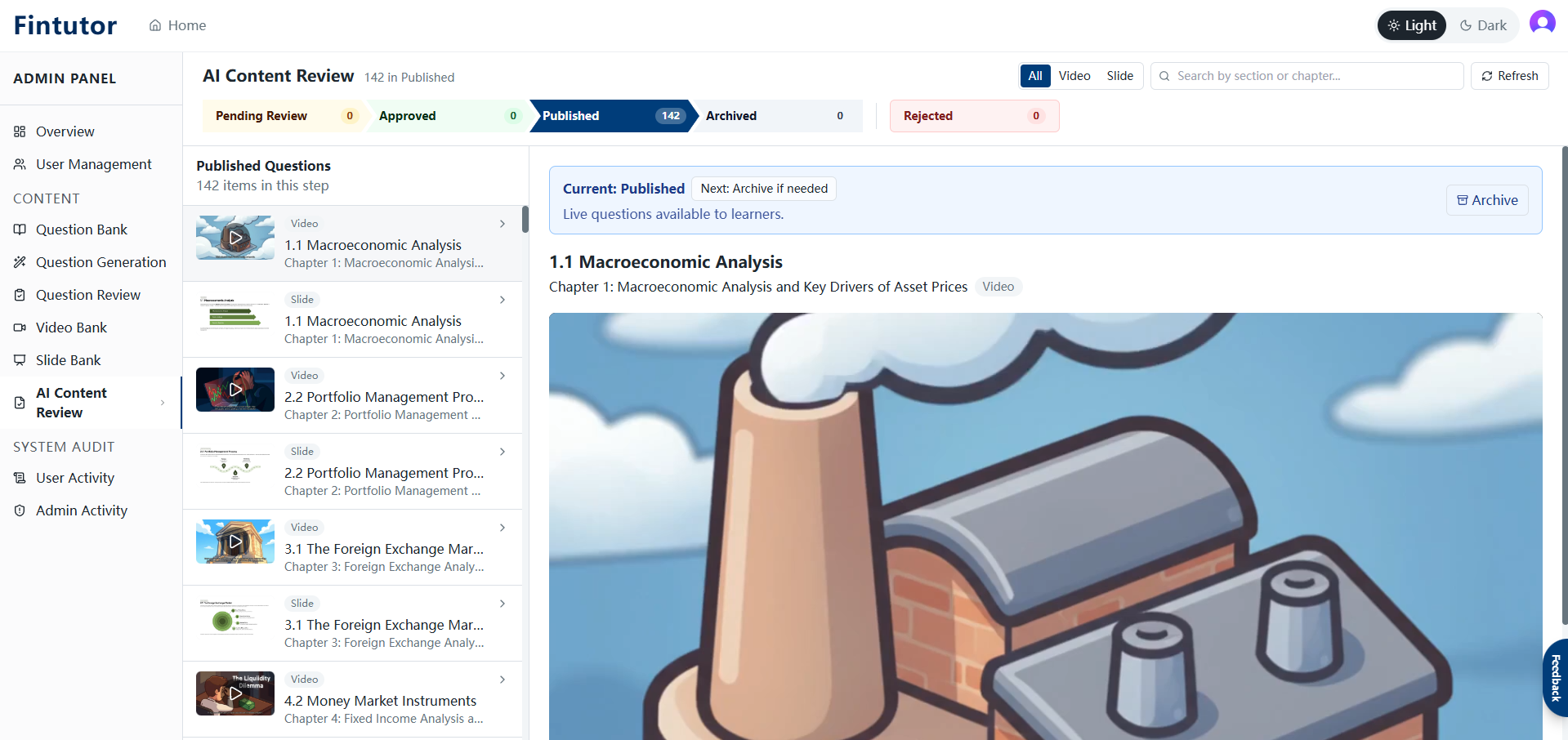The width and height of the screenshot is (1568, 740).
Task: Expand 1.1 Macroeconomic Analysis slide row chevron
Action: [503, 300]
